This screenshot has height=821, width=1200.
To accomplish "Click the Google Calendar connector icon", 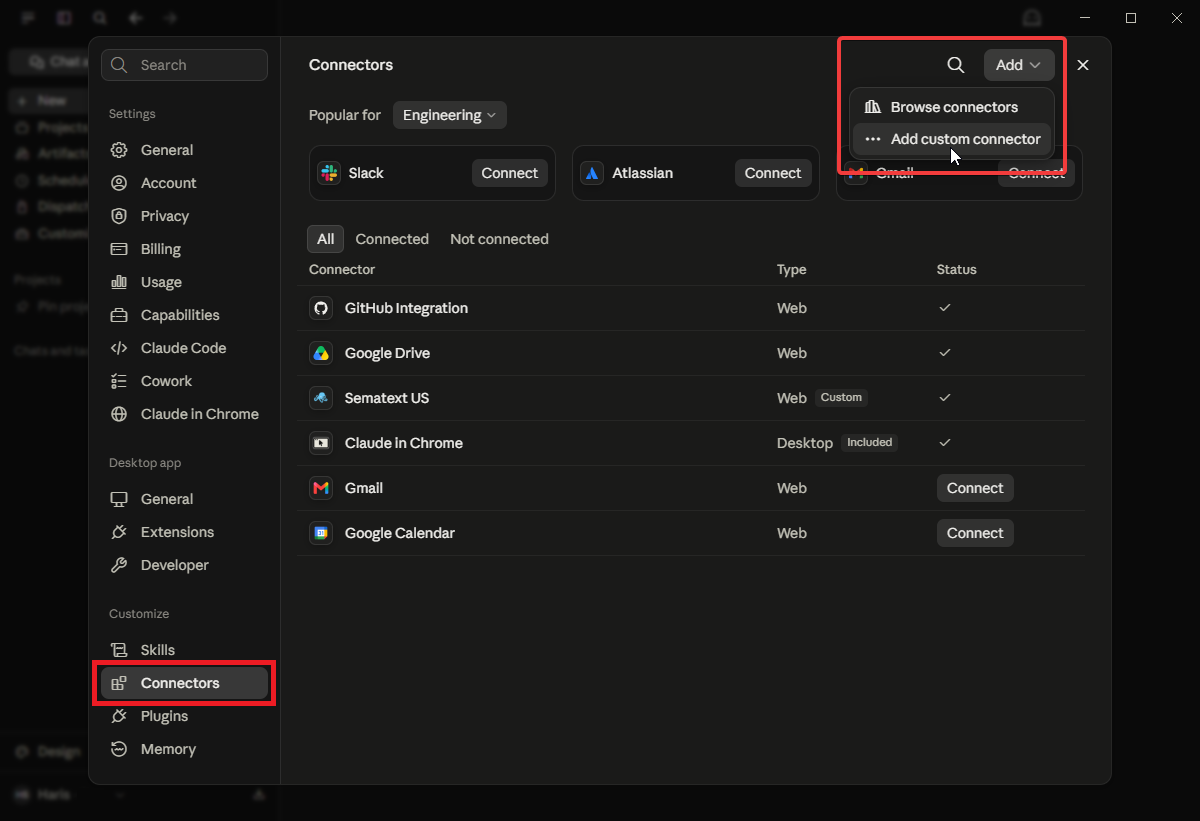I will click(x=321, y=533).
